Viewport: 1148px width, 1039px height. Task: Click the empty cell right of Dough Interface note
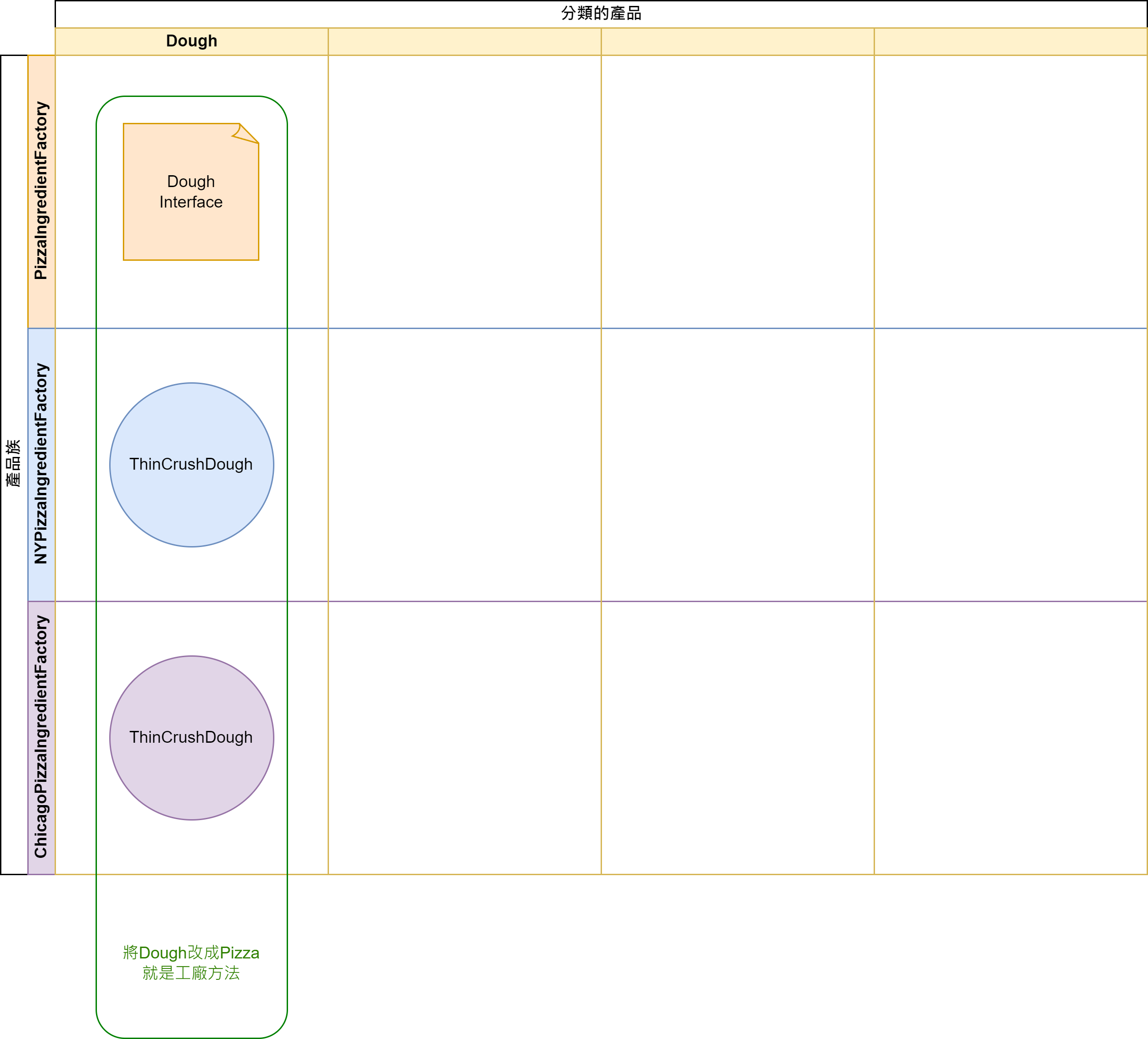click(464, 192)
